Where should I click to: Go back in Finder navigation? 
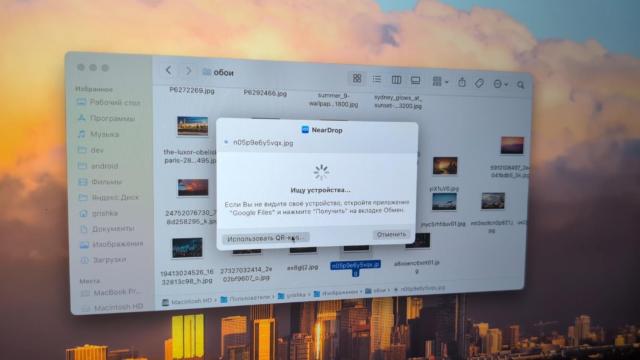(169, 70)
